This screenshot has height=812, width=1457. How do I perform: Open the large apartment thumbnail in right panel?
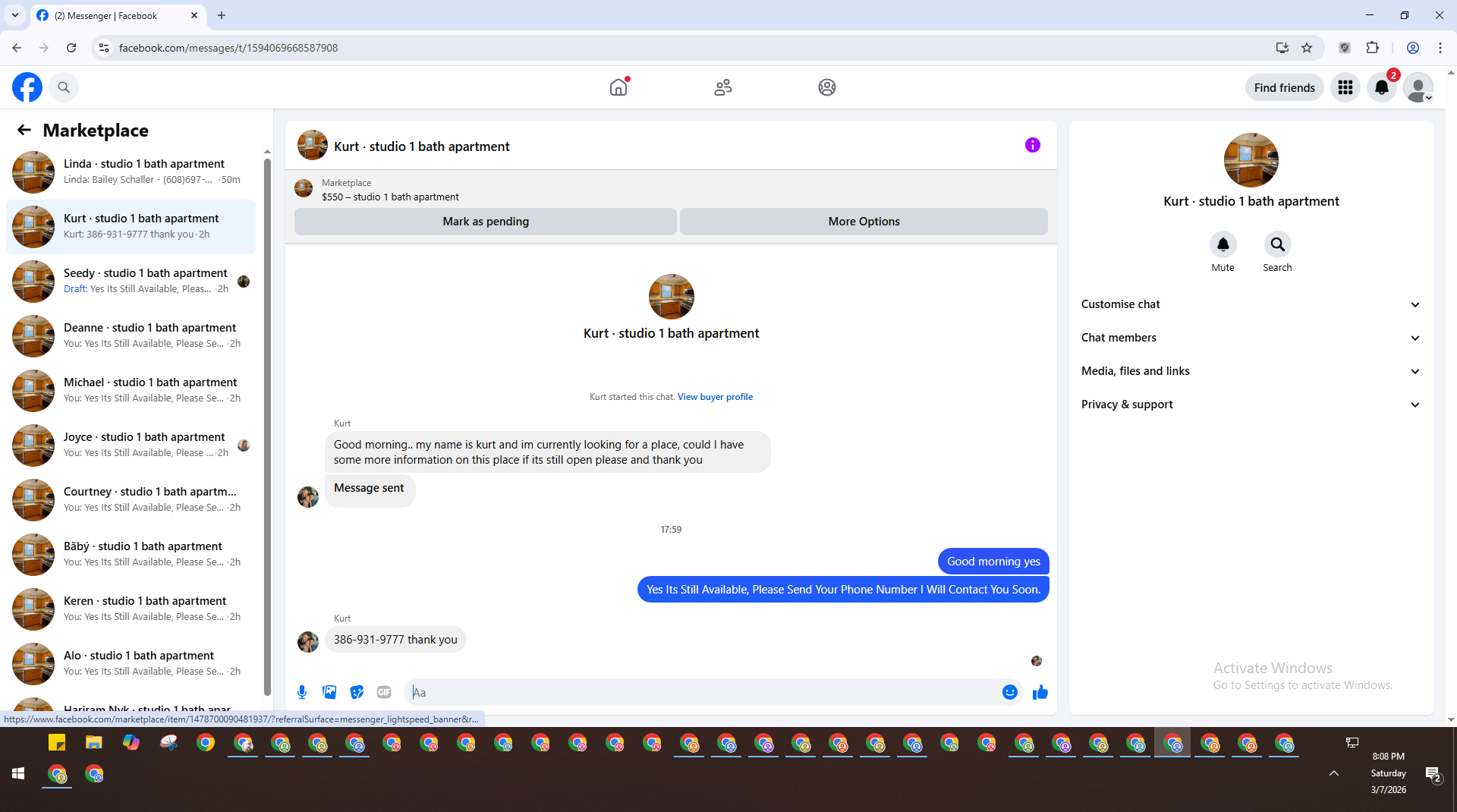coord(1251,160)
